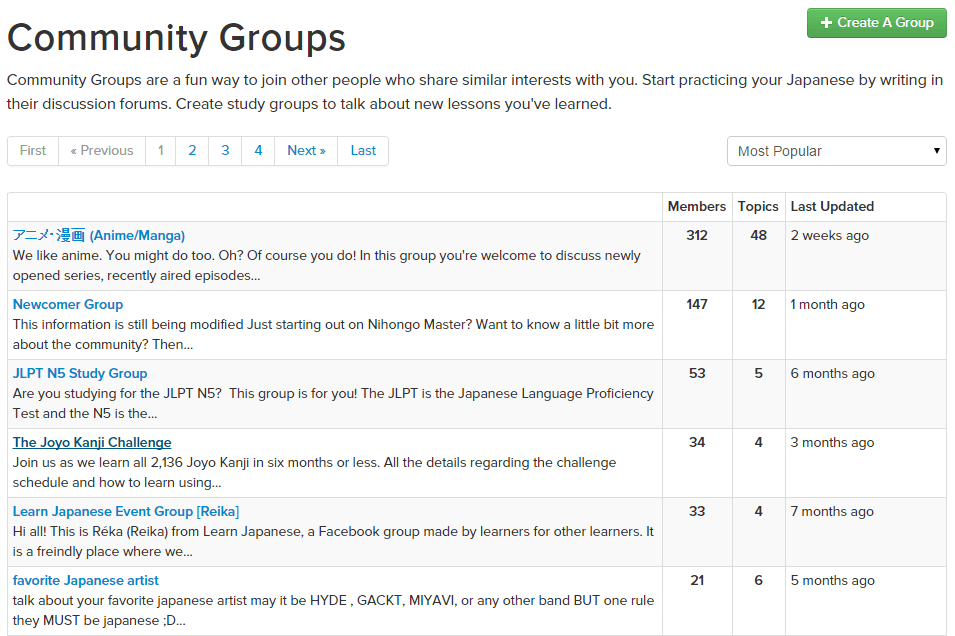
Task: Click the 21 members count
Action: click(697, 580)
